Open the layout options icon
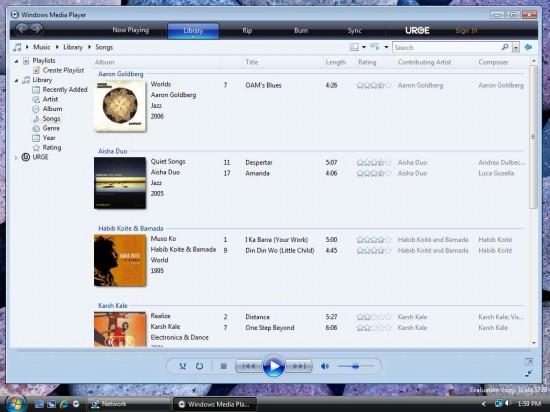Screen dimensions: 550x412 click(354, 47)
